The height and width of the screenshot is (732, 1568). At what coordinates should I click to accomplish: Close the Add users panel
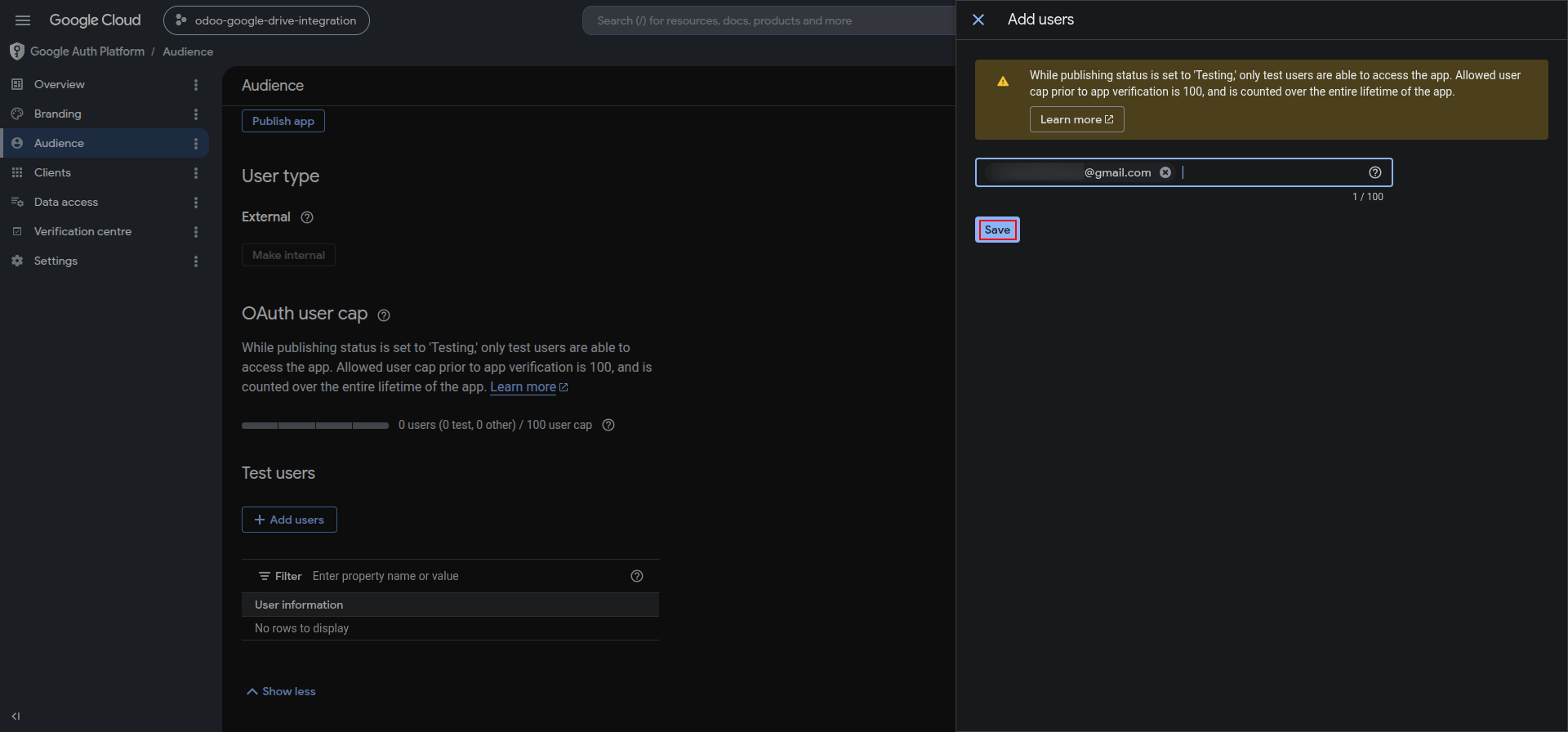click(978, 20)
